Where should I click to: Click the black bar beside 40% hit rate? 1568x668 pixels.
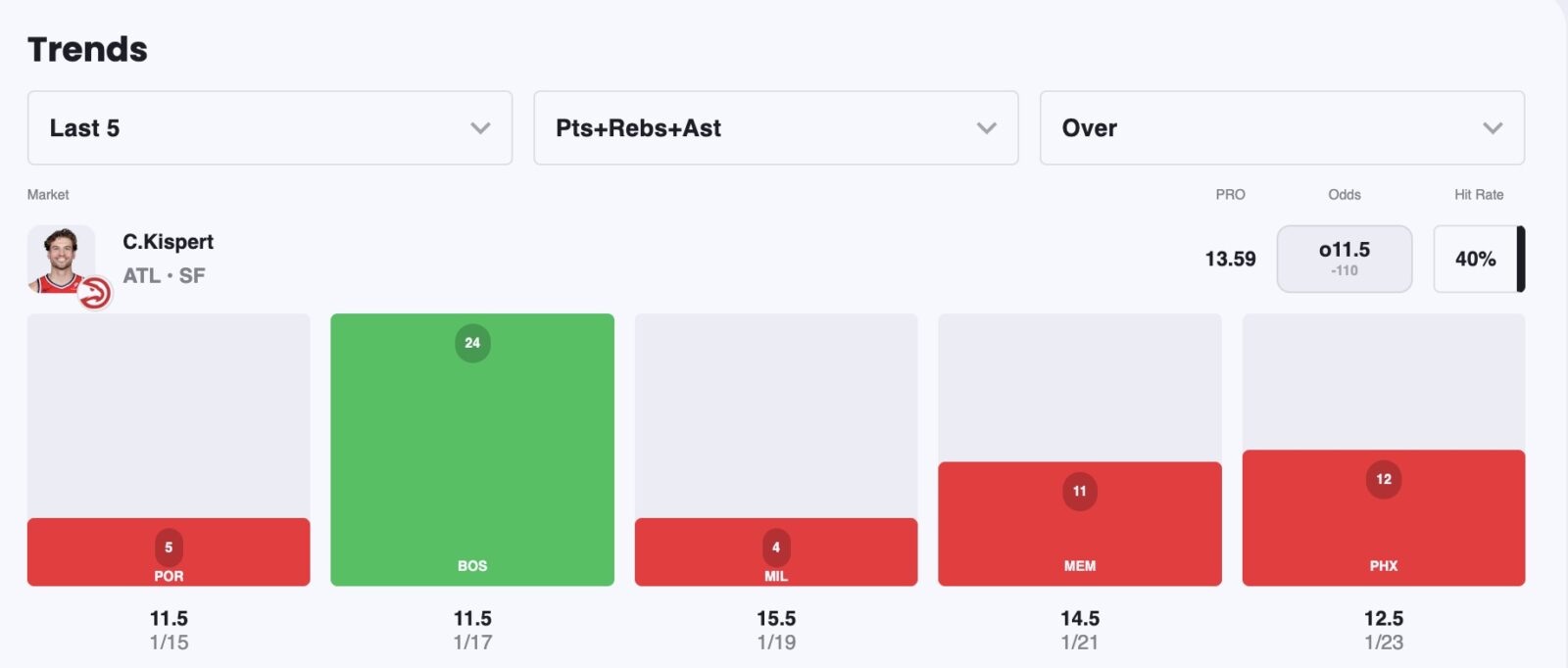[x=1521, y=259]
